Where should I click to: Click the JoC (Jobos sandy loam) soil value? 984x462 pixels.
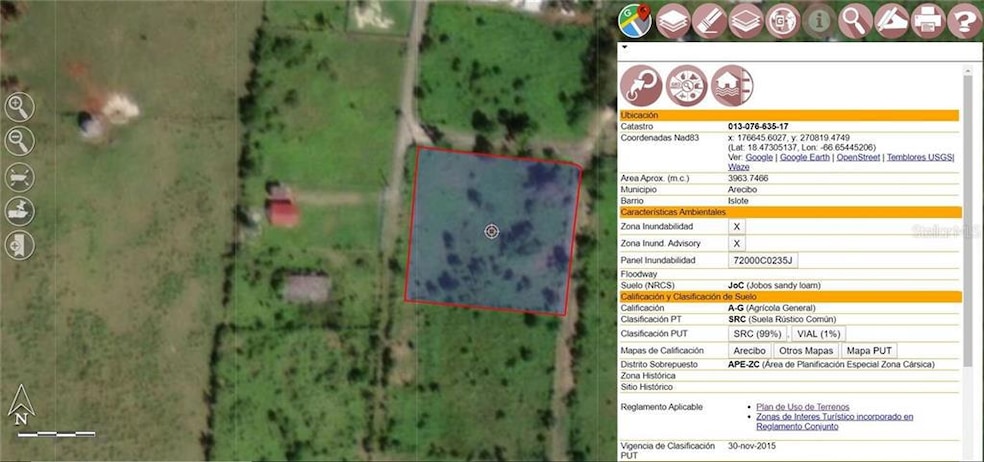[774, 285]
